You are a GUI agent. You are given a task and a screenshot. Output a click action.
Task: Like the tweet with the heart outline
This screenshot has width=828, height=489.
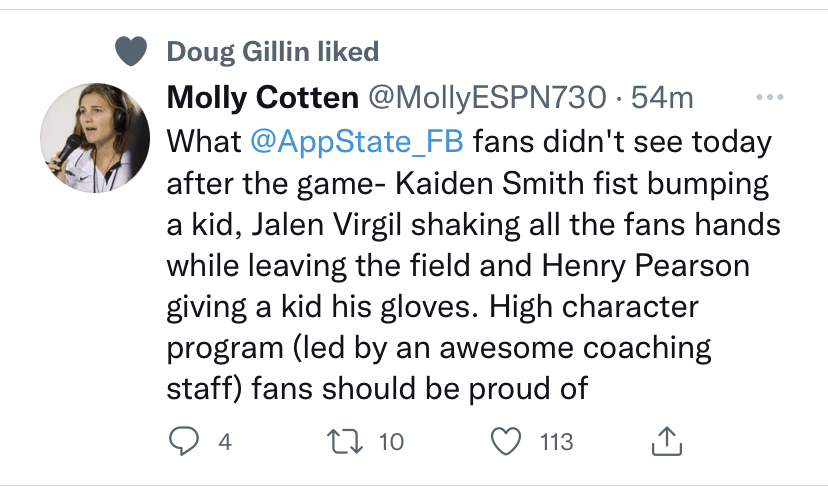[x=509, y=441]
